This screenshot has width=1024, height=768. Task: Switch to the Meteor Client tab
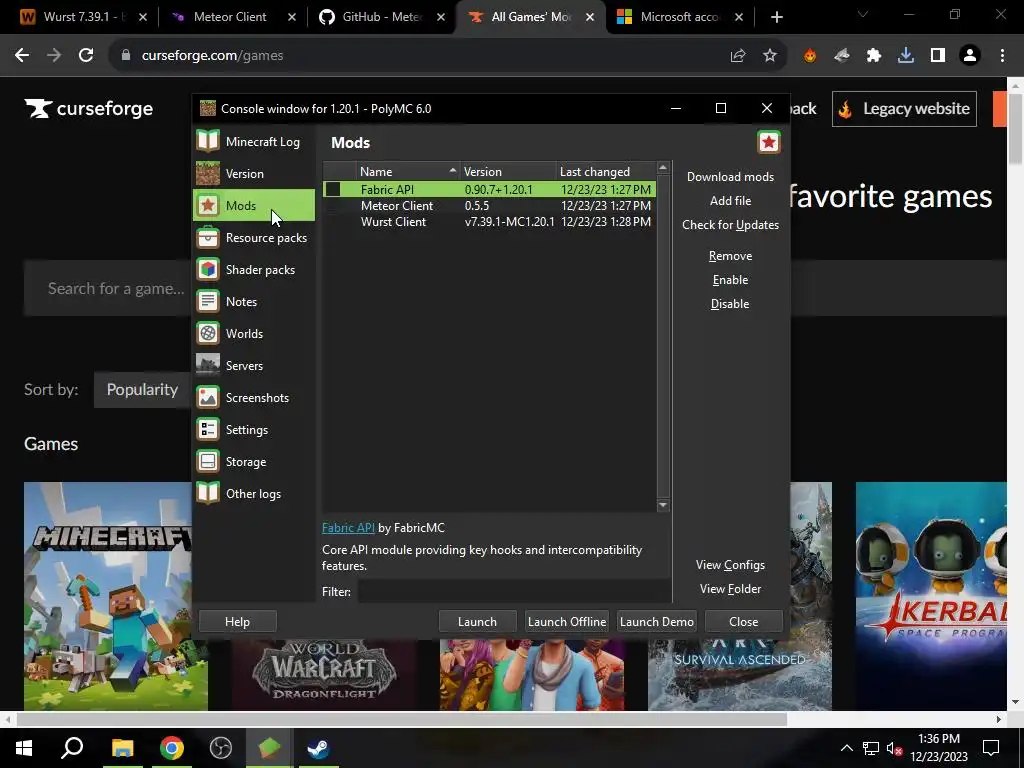(230, 17)
